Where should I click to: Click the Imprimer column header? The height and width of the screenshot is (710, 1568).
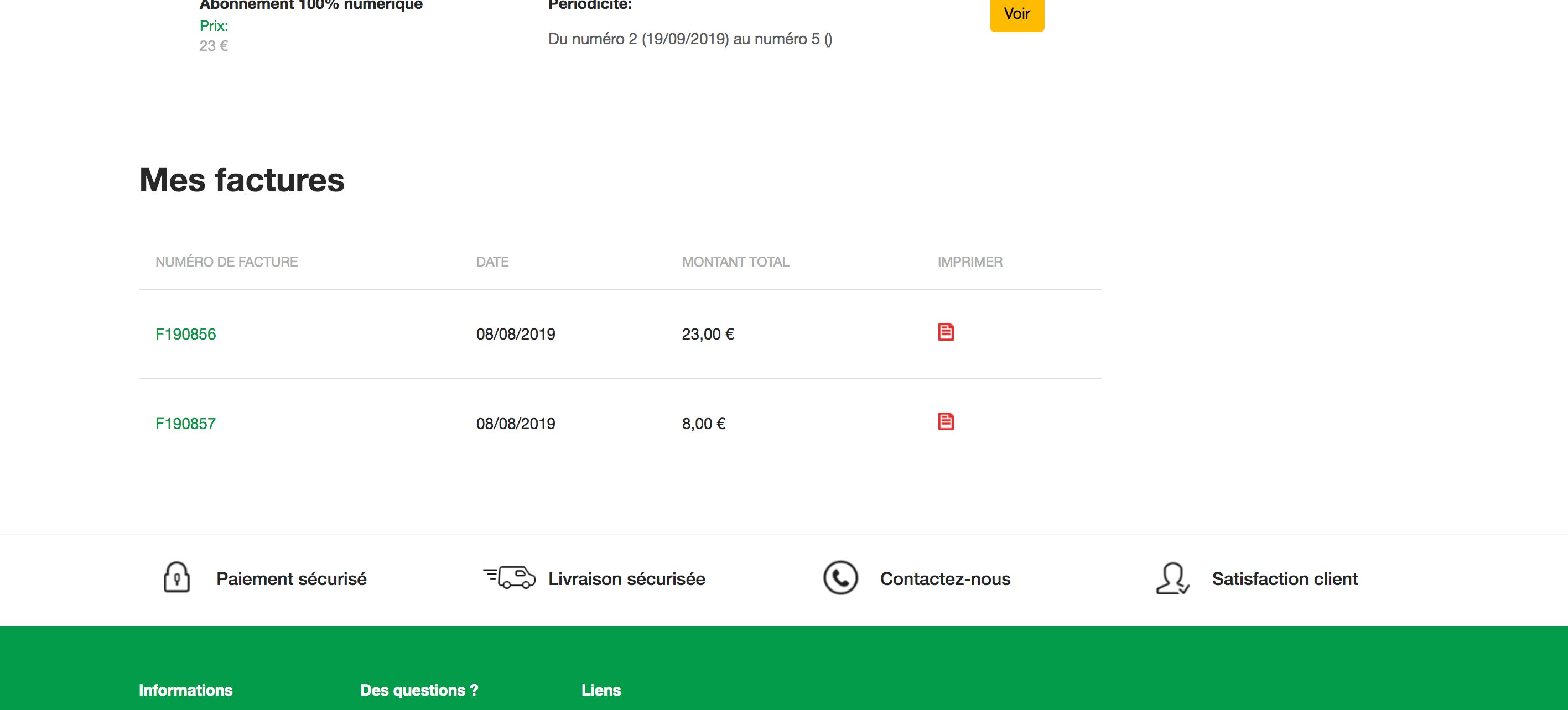click(970, 262)
